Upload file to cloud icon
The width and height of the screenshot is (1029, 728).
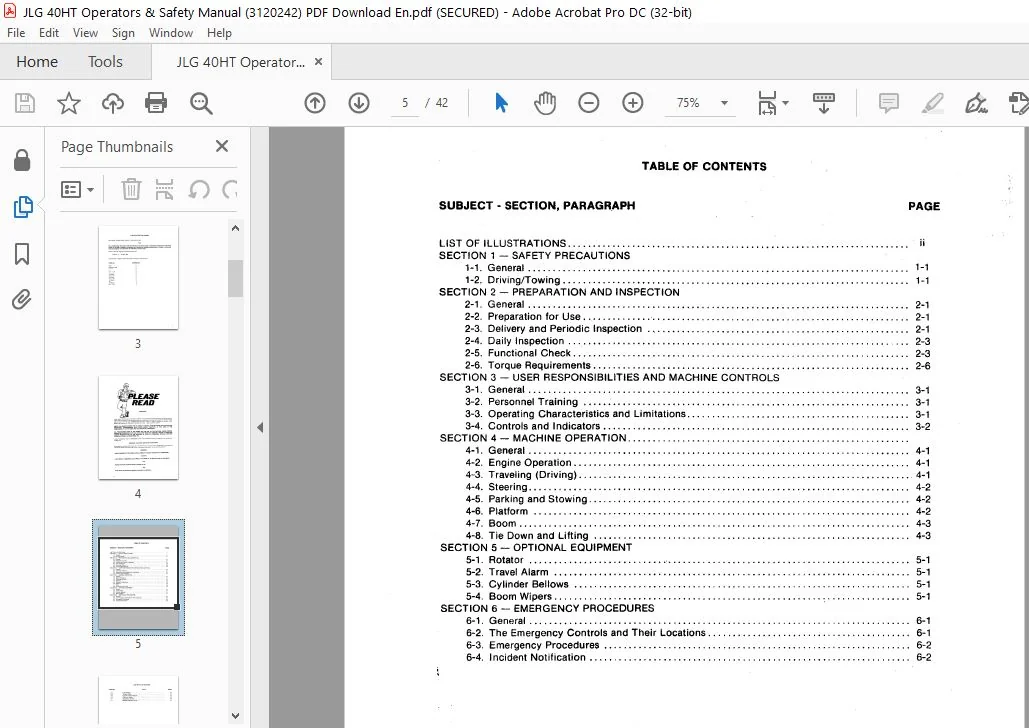pos(112,103)
